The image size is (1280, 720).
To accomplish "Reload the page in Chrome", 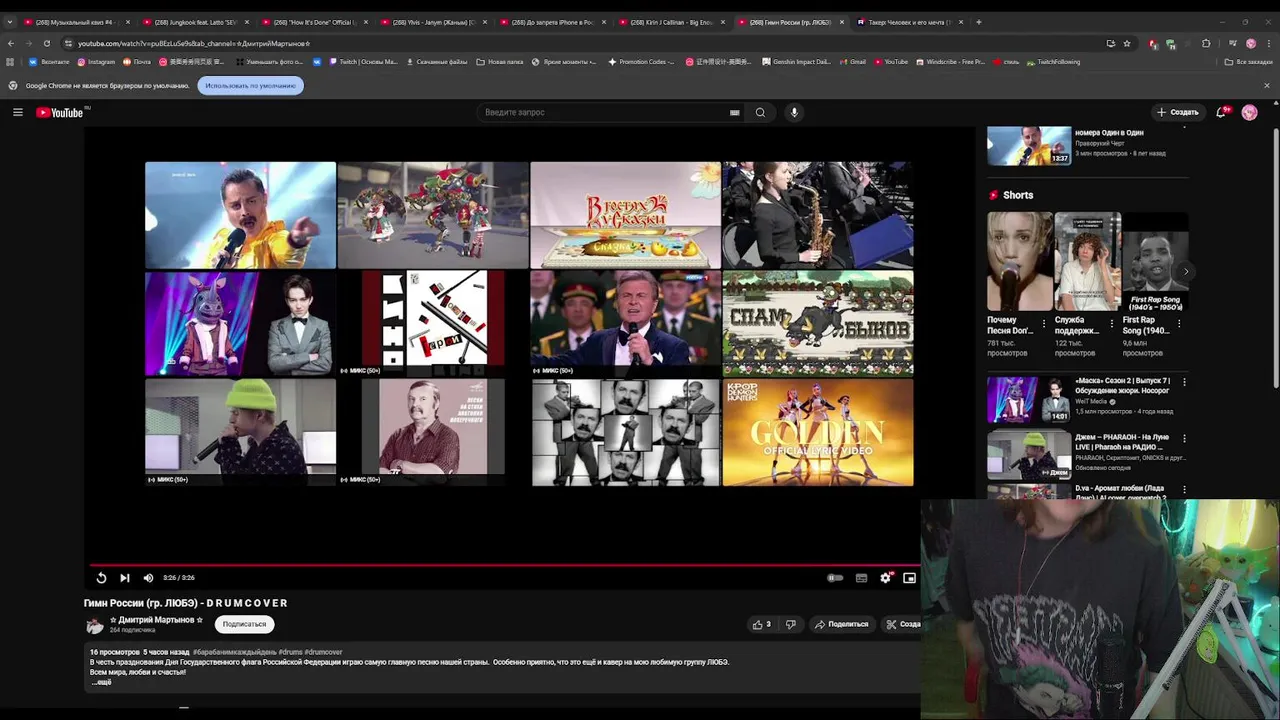I will 46,43.
